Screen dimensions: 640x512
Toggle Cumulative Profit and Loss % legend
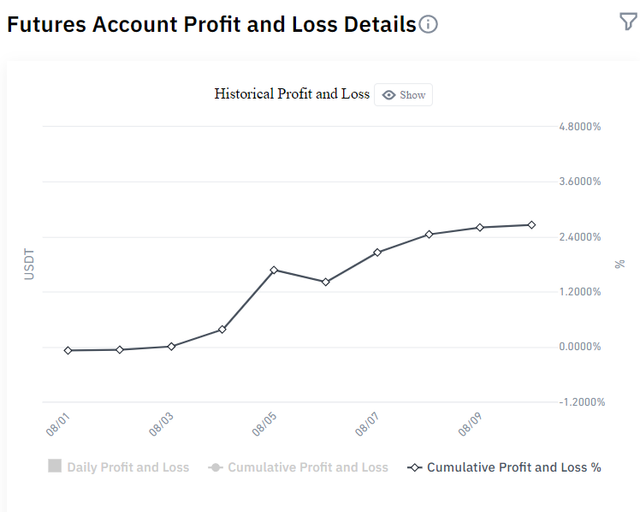tap(504, 467)
